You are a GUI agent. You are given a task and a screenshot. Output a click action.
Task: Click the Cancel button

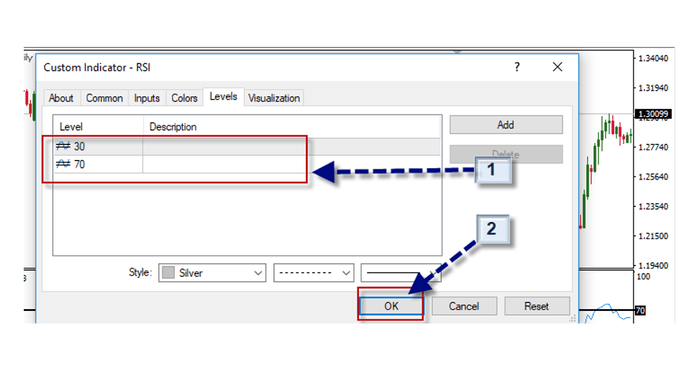coord(464,306)
